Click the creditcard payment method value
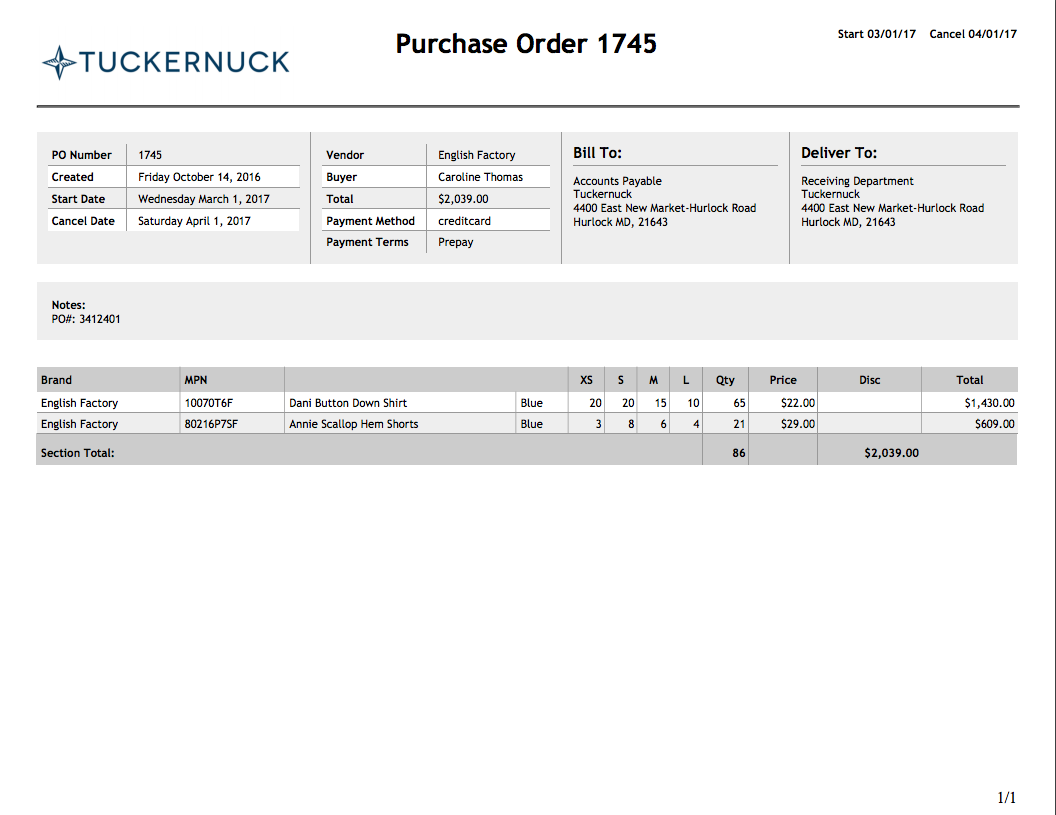The width and height of the screenshot is (1056, 815). pos(464,221)
